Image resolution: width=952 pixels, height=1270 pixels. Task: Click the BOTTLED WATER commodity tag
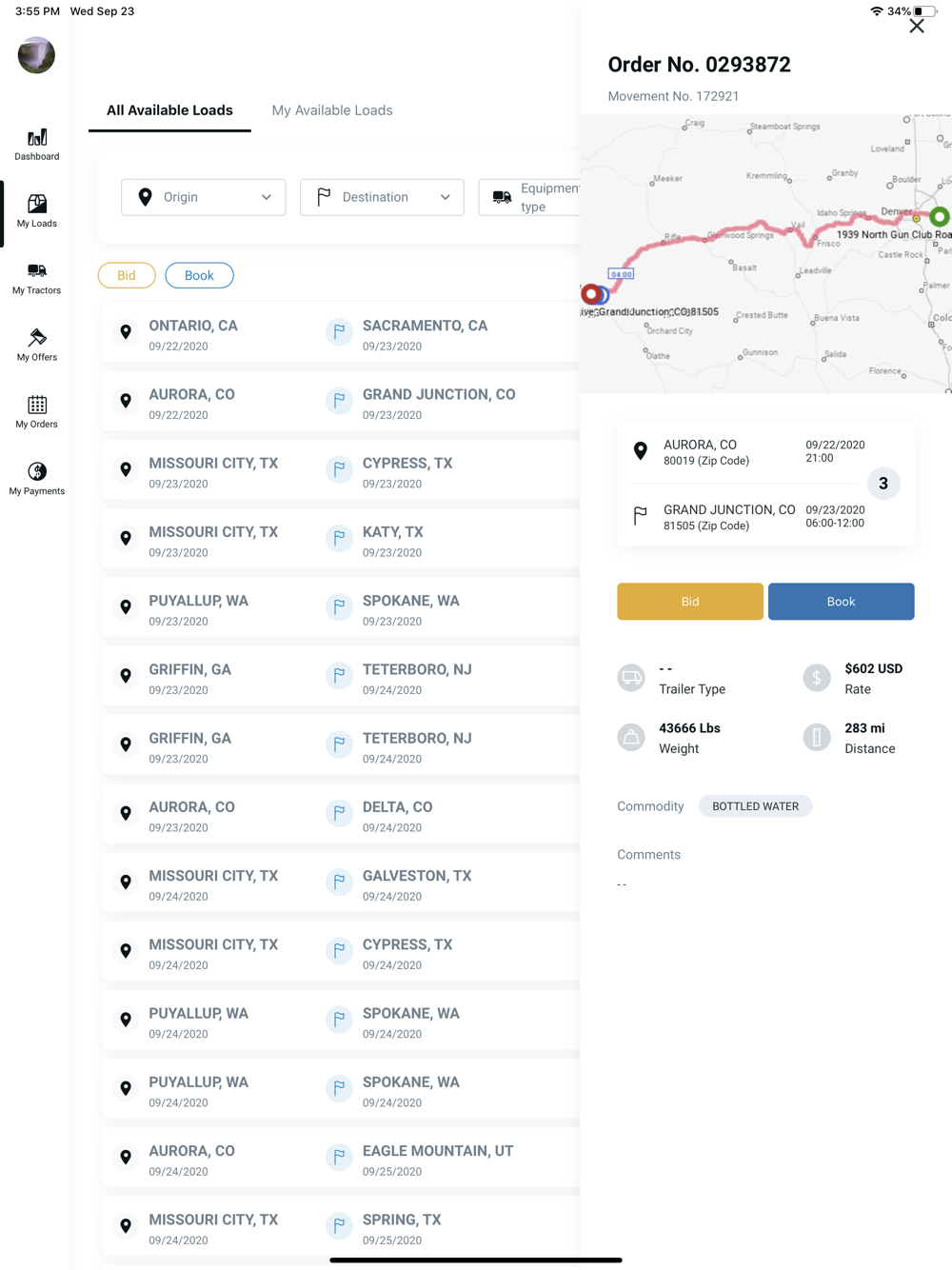point(756,806)
